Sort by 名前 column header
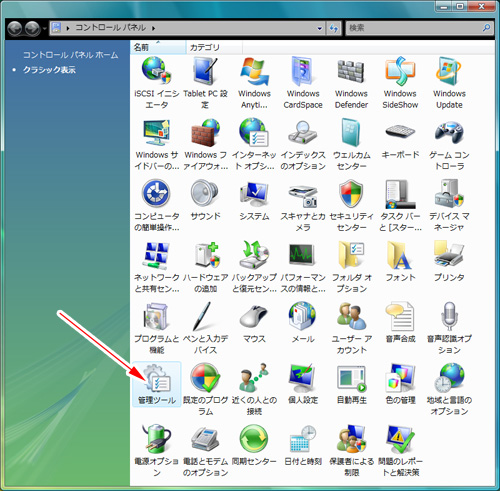 pyautogui.click(x=158, y=47)
